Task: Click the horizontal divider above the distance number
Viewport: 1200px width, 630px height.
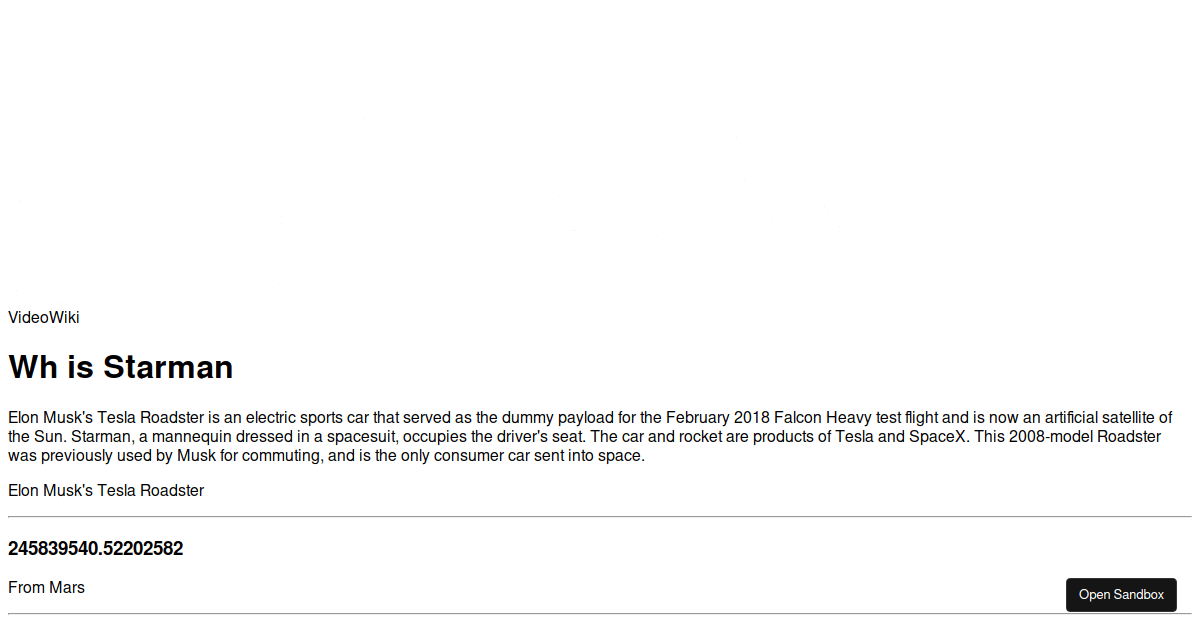Action: [x=600, y=517]
